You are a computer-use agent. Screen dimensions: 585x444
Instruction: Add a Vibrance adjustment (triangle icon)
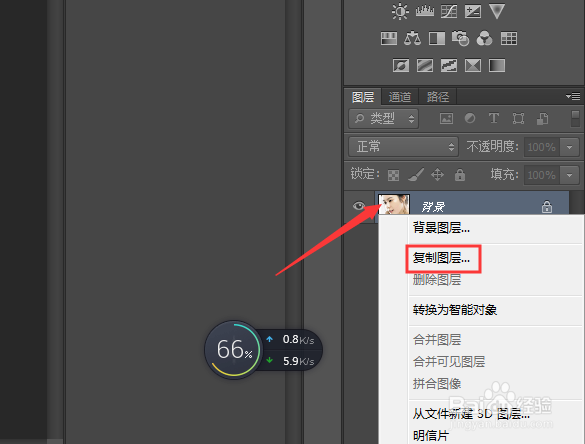click(x=497, y=11)
